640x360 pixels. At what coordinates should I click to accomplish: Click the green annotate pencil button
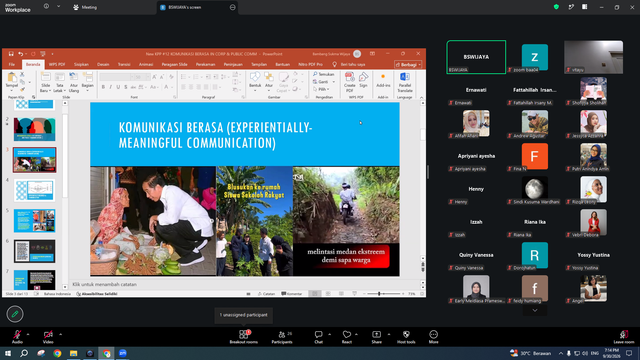tap(15, 314)
